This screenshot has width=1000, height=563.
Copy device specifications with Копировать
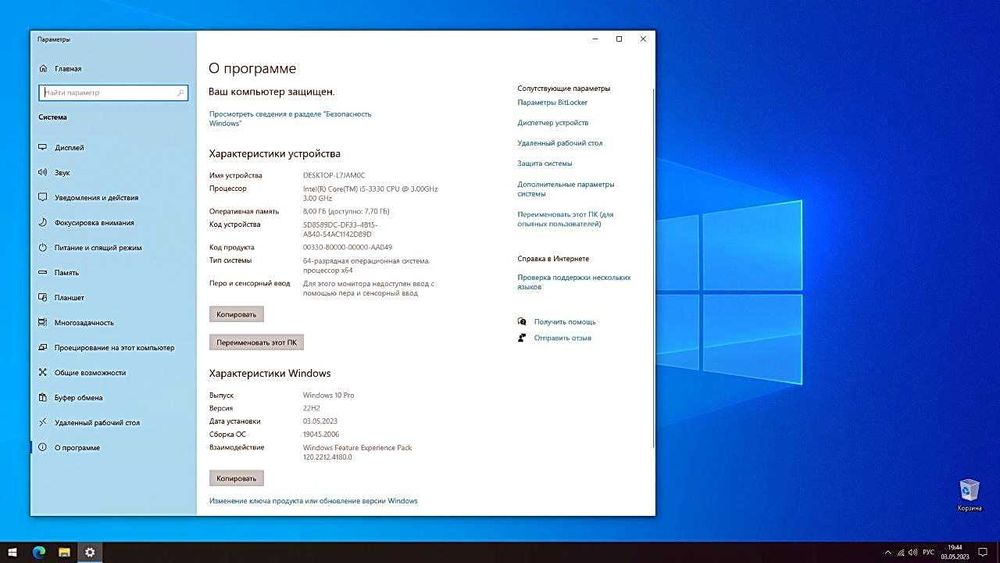point(236,314)
